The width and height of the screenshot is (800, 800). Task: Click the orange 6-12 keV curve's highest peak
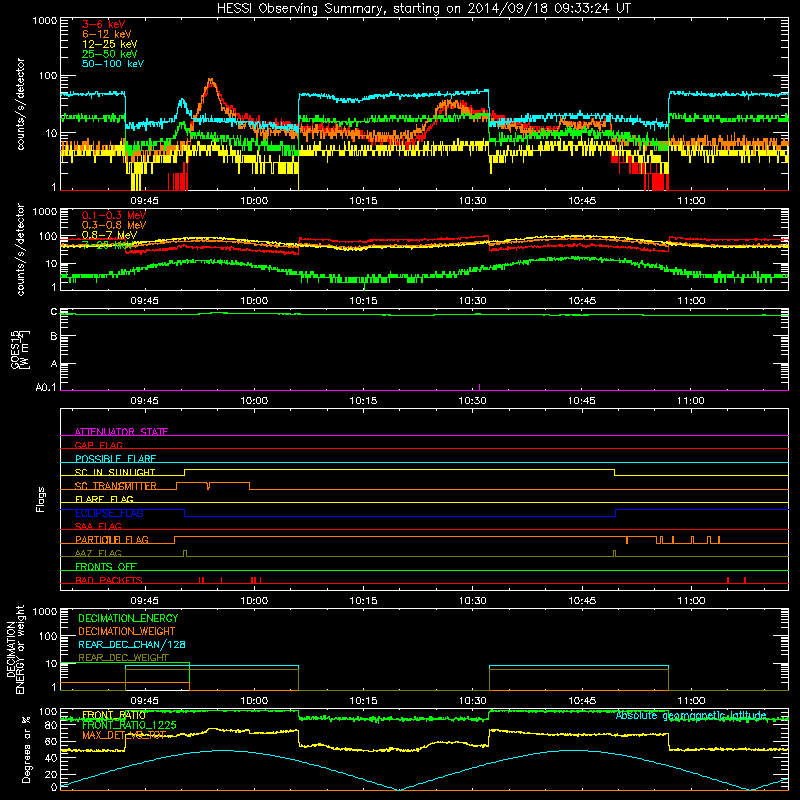pyautogui.click(x=210, y=81)
